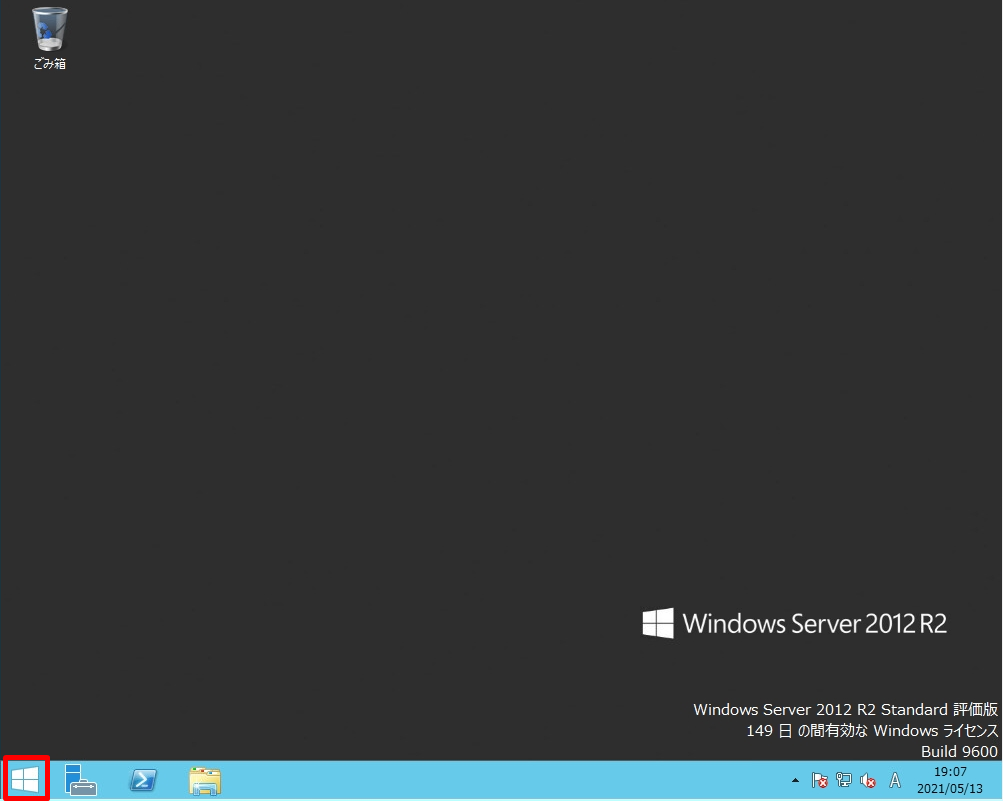Click the muted speaker volume icon
The height and width of the screenshot is (801, 1003).
[868, 780]
